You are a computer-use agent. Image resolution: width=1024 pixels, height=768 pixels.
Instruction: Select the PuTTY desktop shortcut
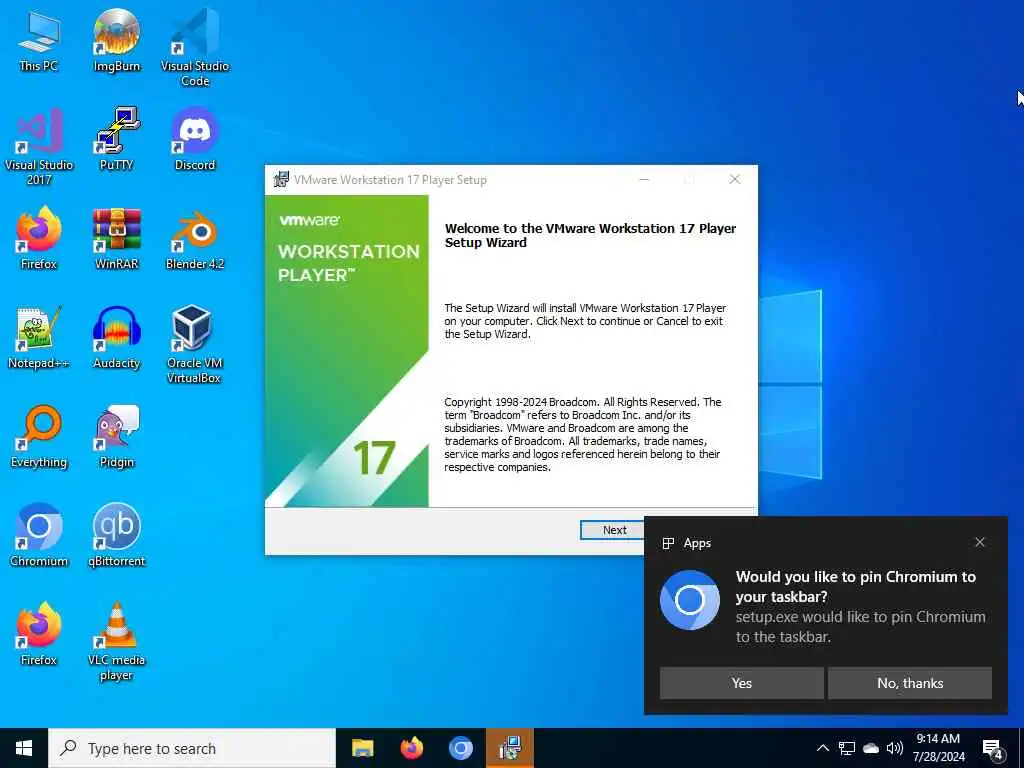[x=116, y=138]
